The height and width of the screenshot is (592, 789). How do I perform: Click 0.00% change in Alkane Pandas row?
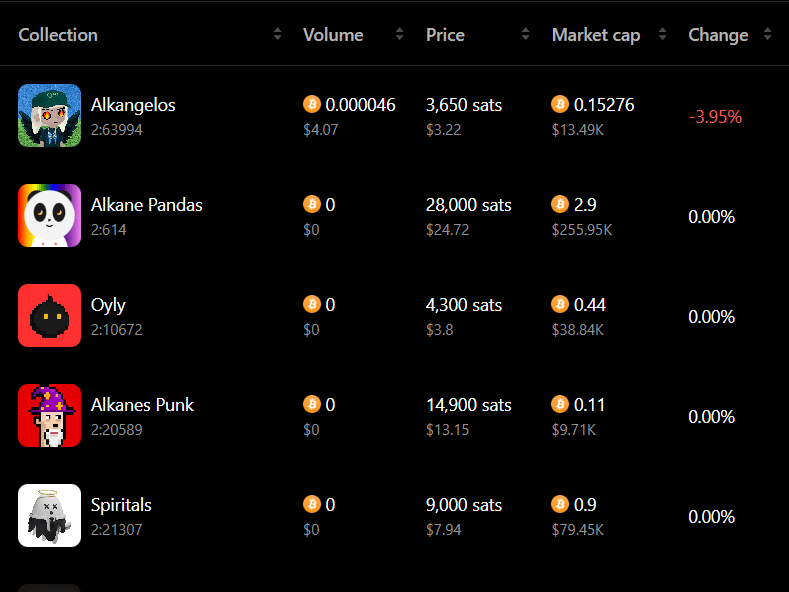coord(712,217)
